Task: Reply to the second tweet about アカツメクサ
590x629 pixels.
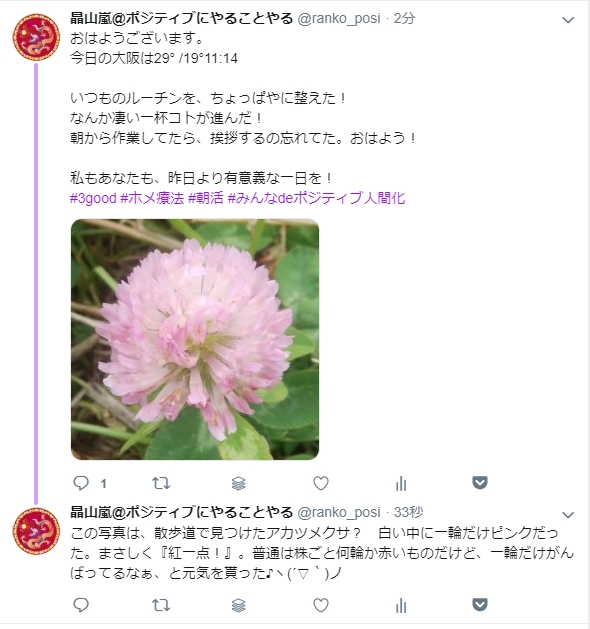Action: tap(81, 605)
